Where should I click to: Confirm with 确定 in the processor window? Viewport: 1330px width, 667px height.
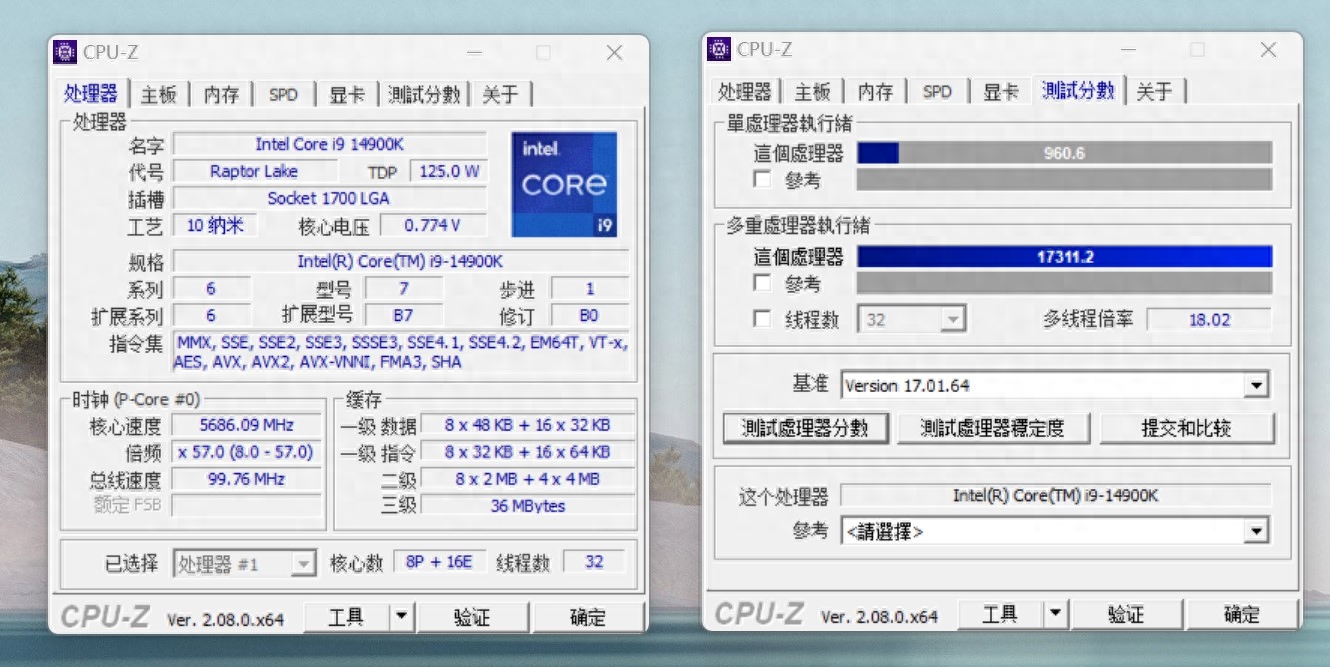coord(588,617)
